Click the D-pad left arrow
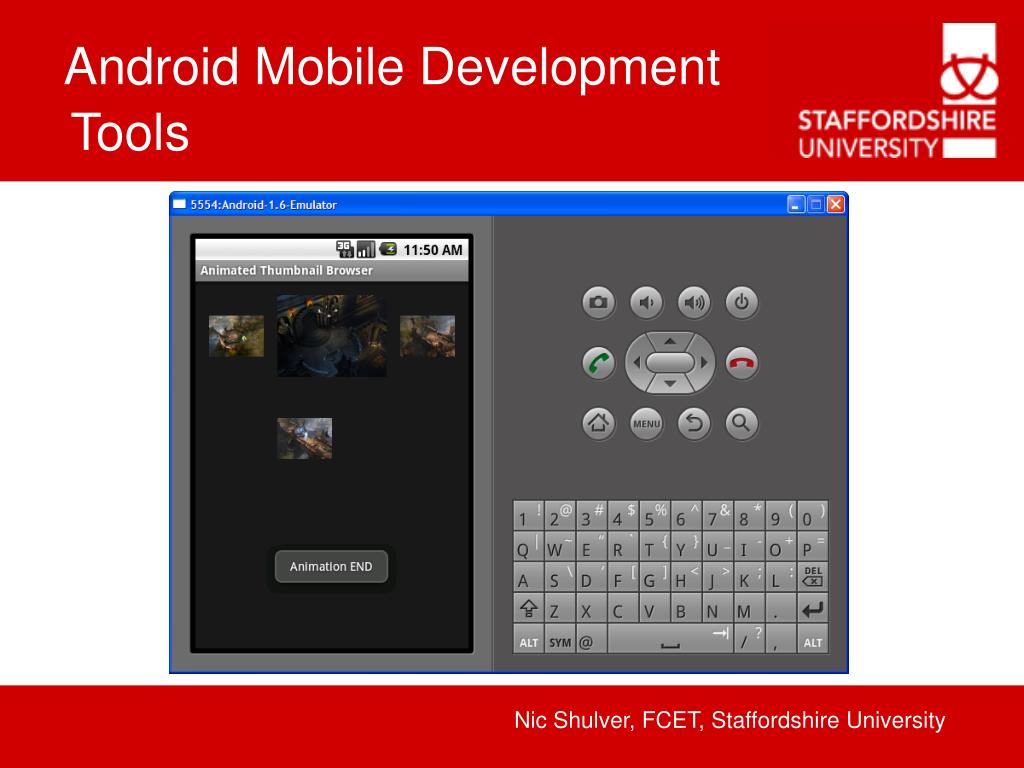Screen dimensions: 1024x768 click(636, 362)
